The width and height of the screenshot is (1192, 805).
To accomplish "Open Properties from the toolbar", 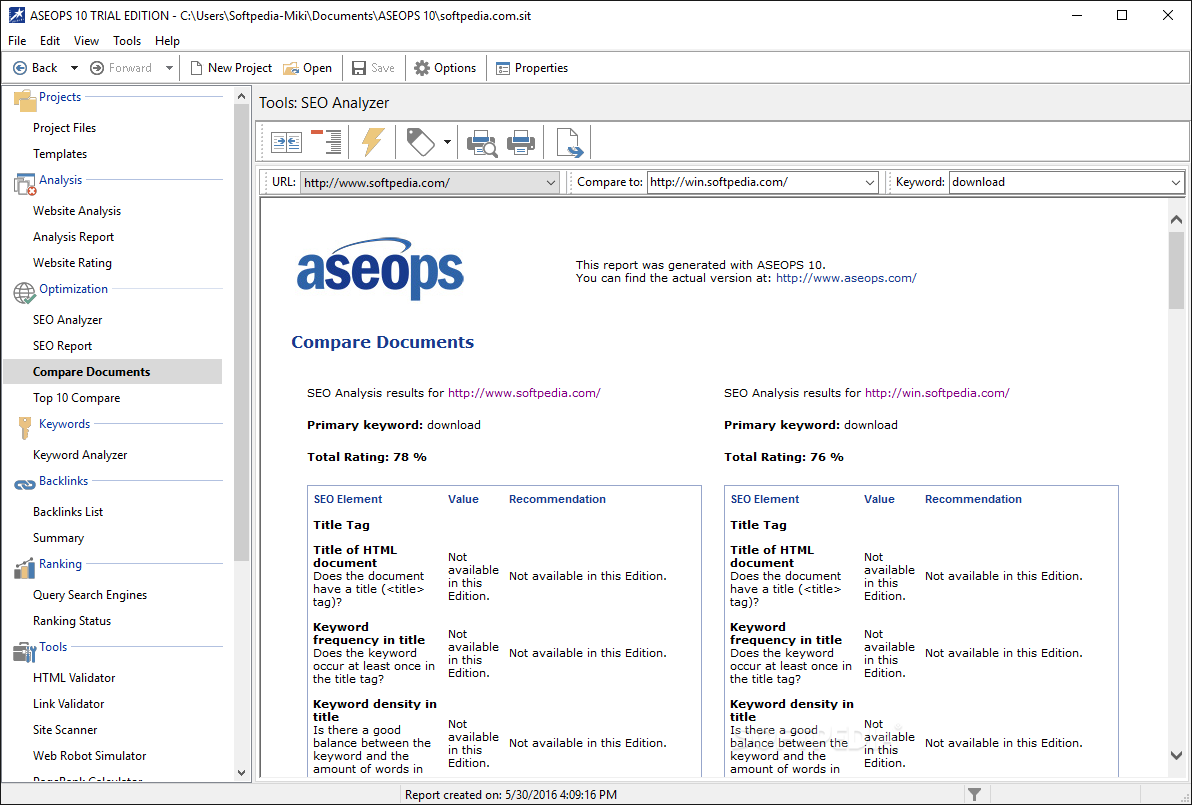I will coord(532,68).
